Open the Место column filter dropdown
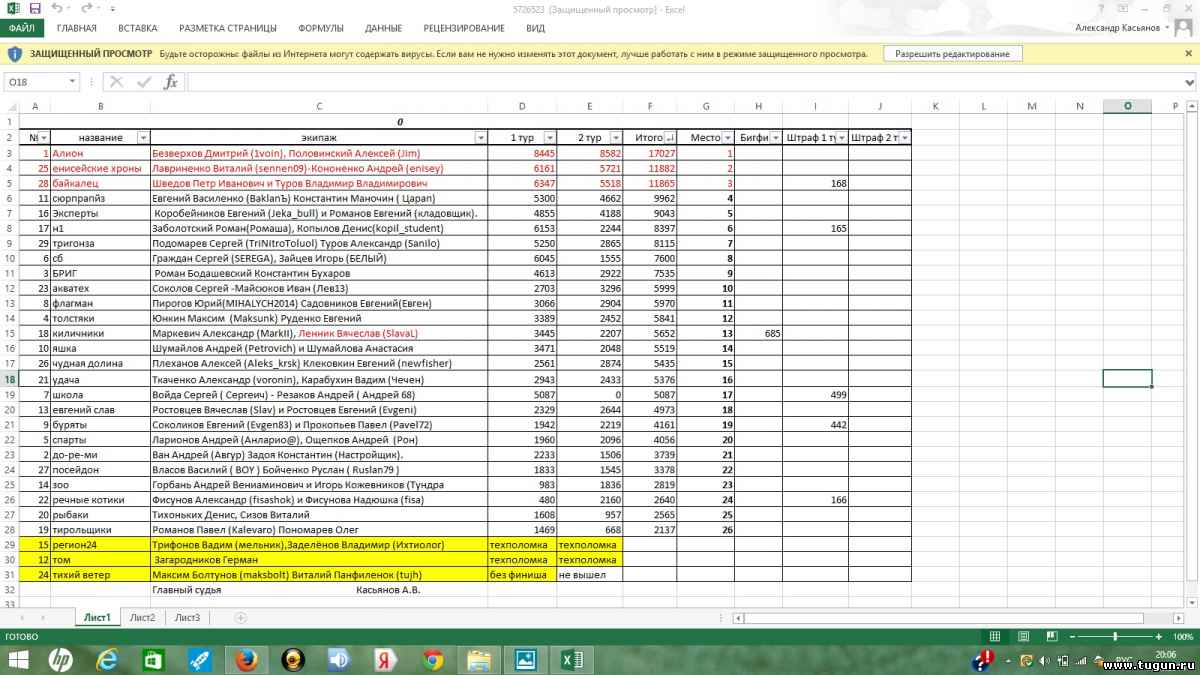1200x675 pixels. 727,137
